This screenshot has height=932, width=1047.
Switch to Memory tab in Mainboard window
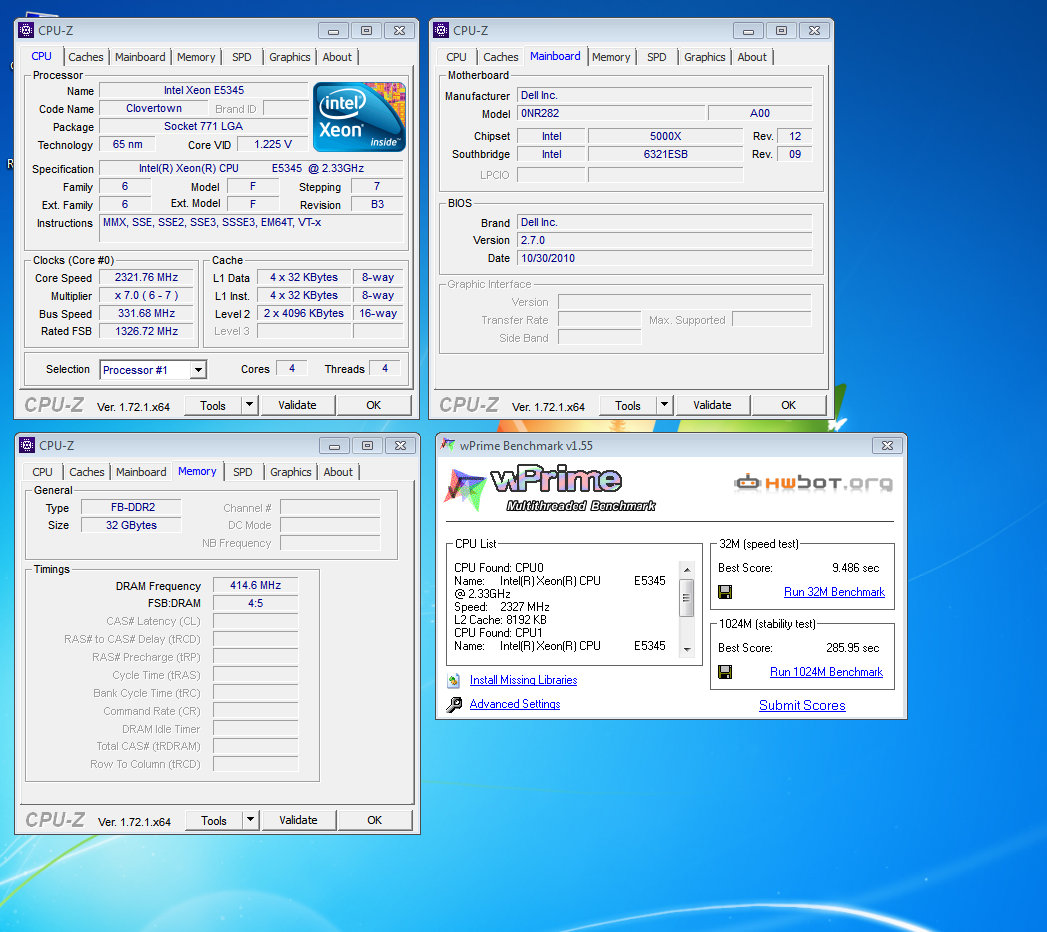pyautogui.click(x=611, y=57)
